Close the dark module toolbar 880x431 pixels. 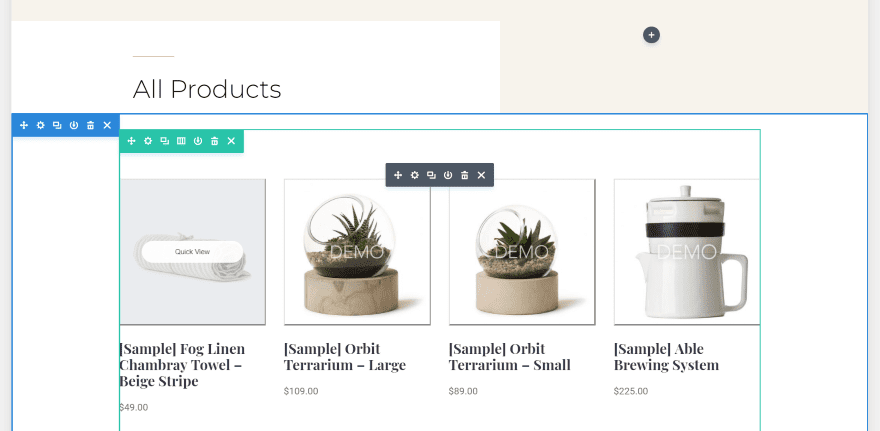(x=481, y=175)
